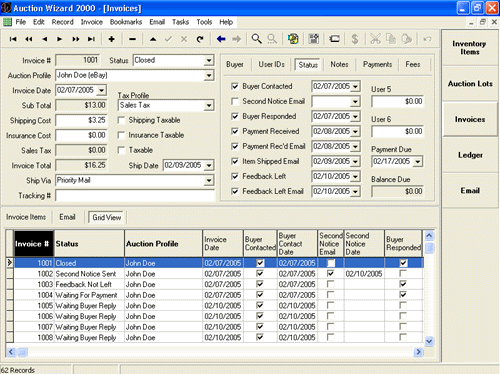This screenshot has width=500, height=374.
Task: Click the Tracking # input field
Action: click(135, 196)
